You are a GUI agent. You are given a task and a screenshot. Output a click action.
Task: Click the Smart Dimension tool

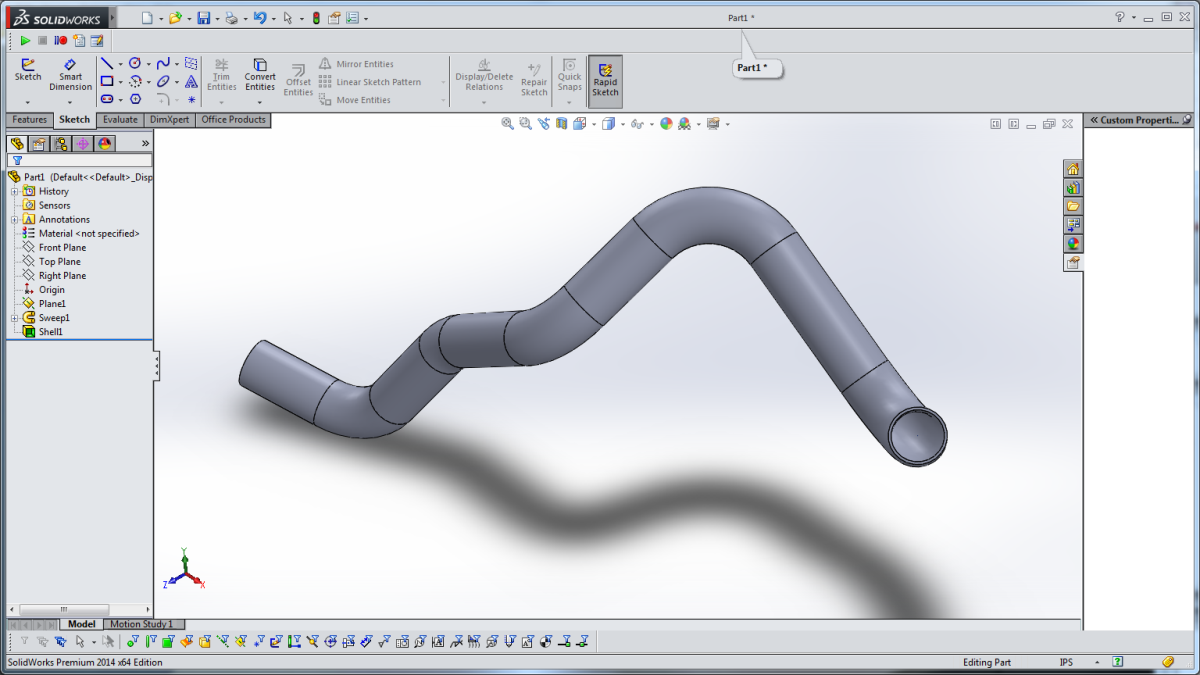pyautogui.click(x=70, y=72)
